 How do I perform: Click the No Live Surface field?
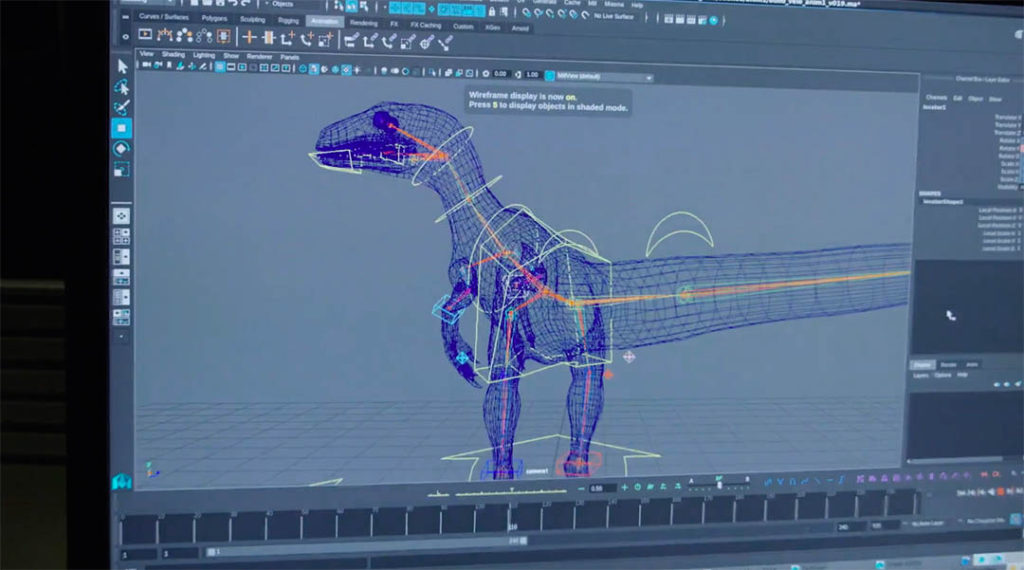614,16
